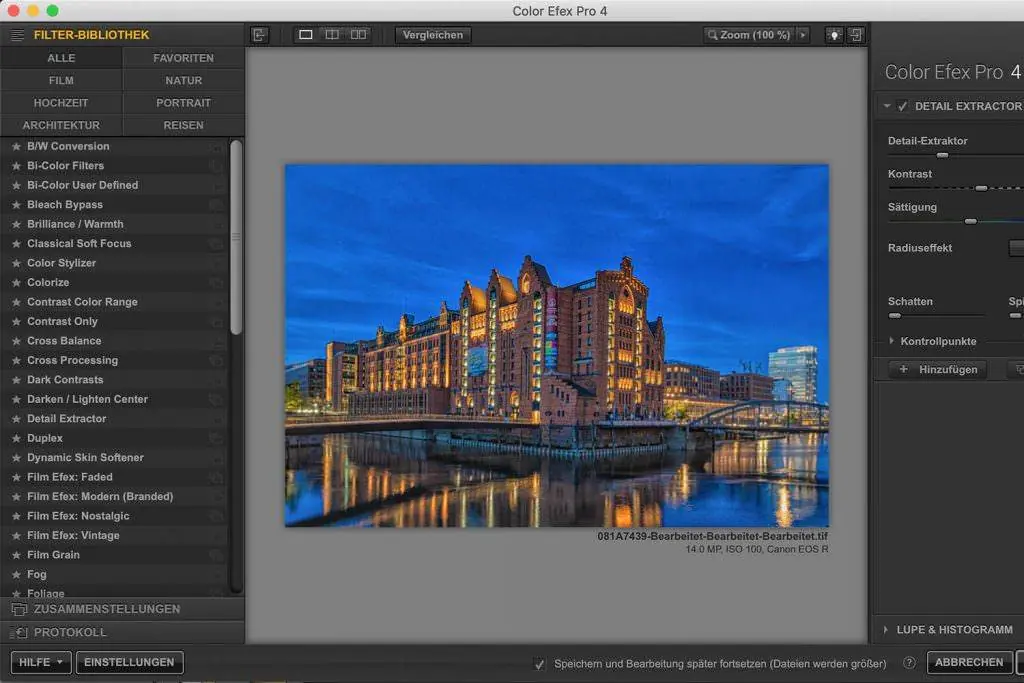Click the filter library hamburger icon
The height and width of the screenshot is (683, 1024).
pos(17,35)
